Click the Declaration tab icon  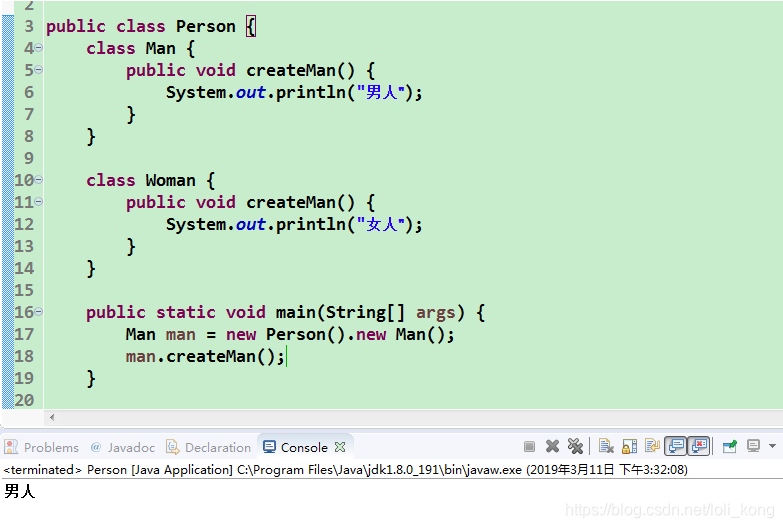click(x=172, y=447)
